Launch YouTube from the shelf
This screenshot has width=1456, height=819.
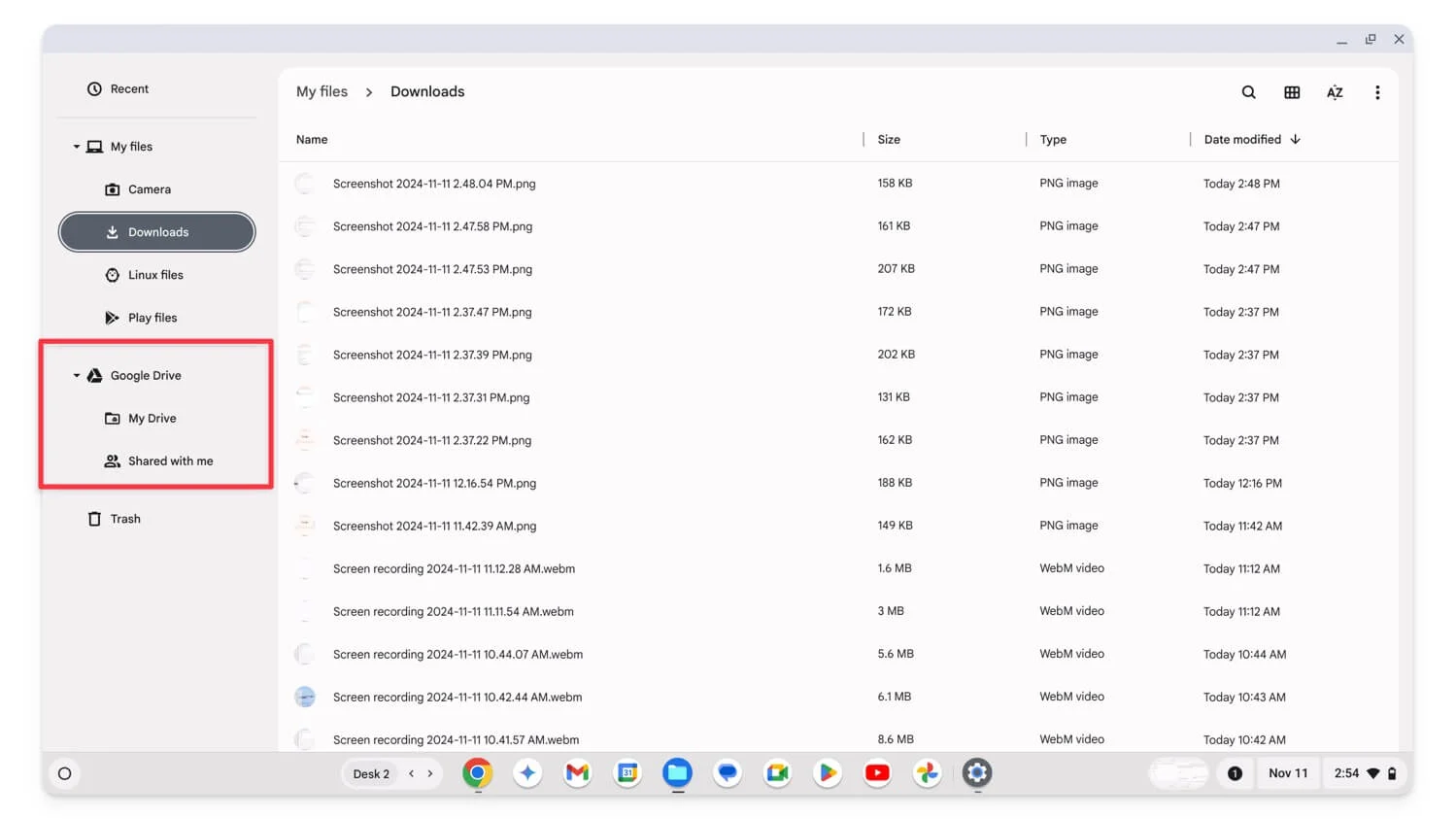(x=877, y=773)
